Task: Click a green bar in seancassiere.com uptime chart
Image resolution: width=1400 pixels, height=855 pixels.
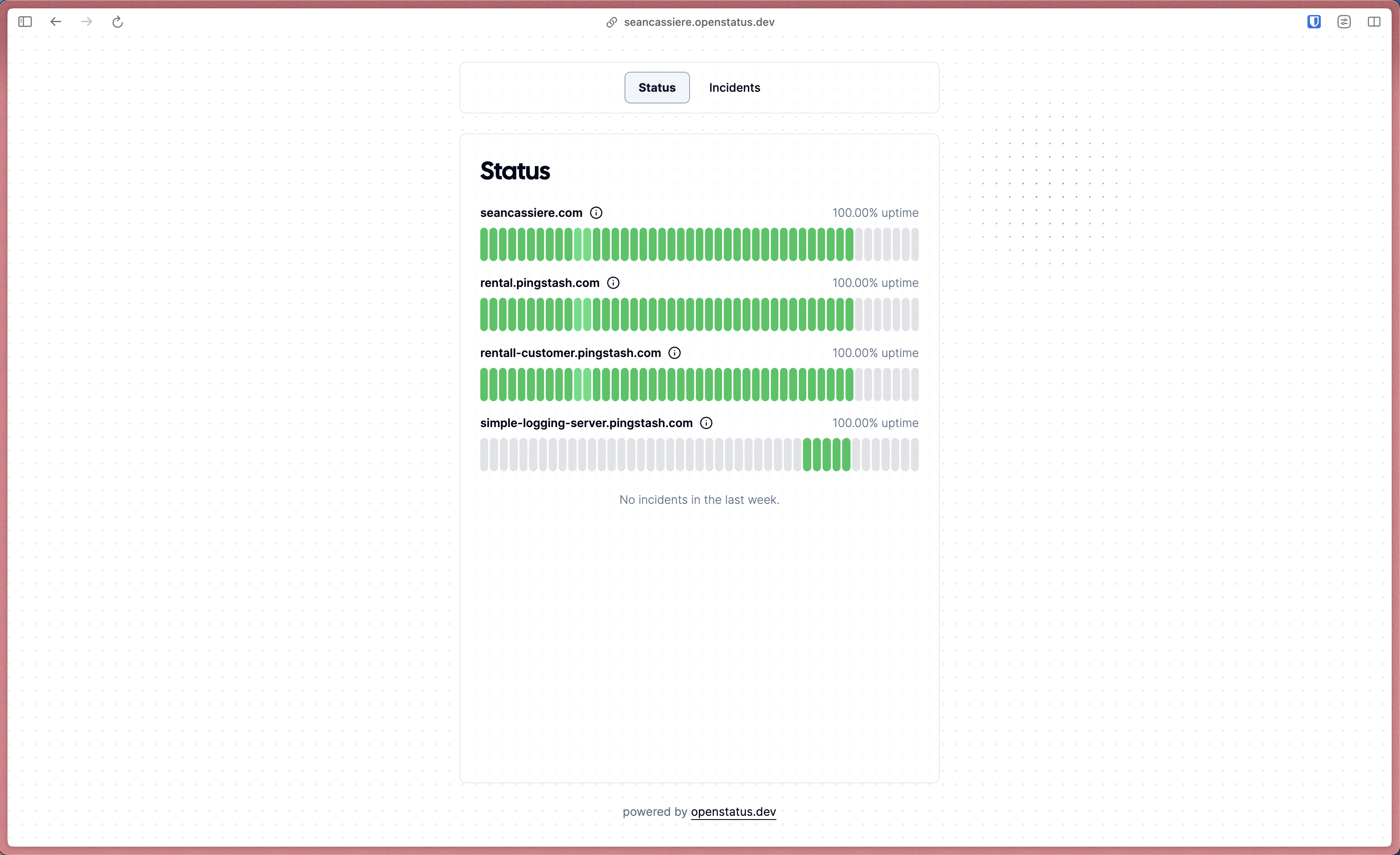Action: [625, 244]
